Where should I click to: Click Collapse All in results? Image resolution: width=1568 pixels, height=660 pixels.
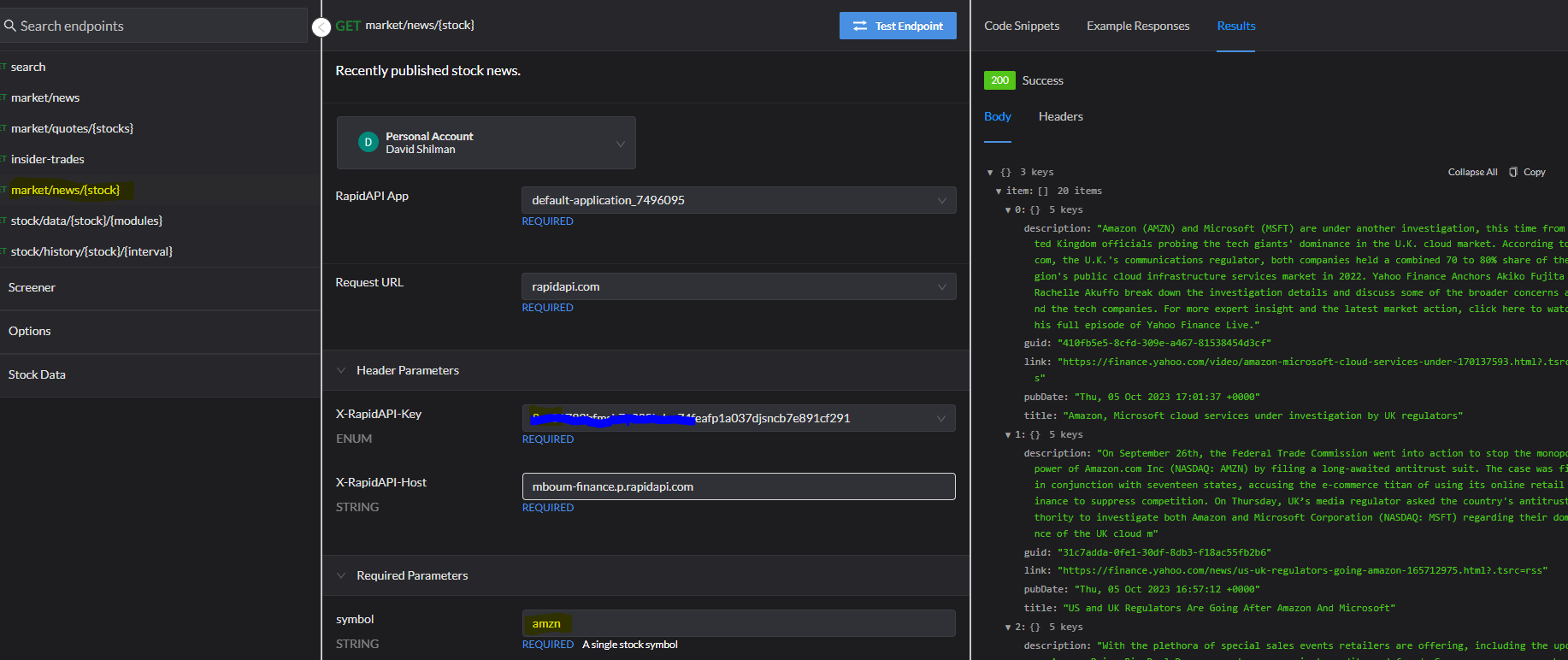pyautogui.click(x=1472, y=172)
